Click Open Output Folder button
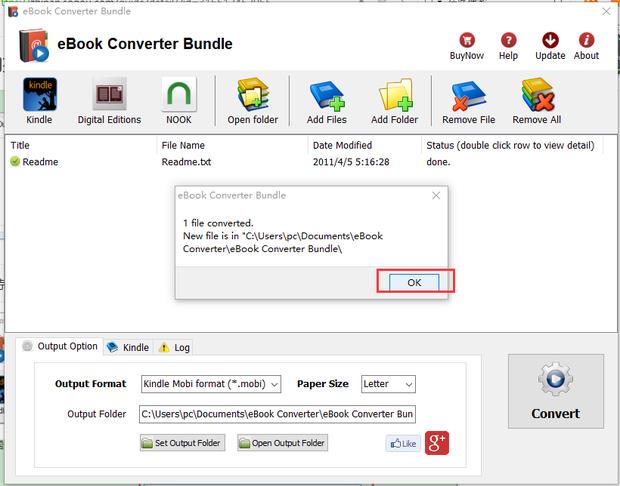The image size is (620, 486). click(282, 443)
